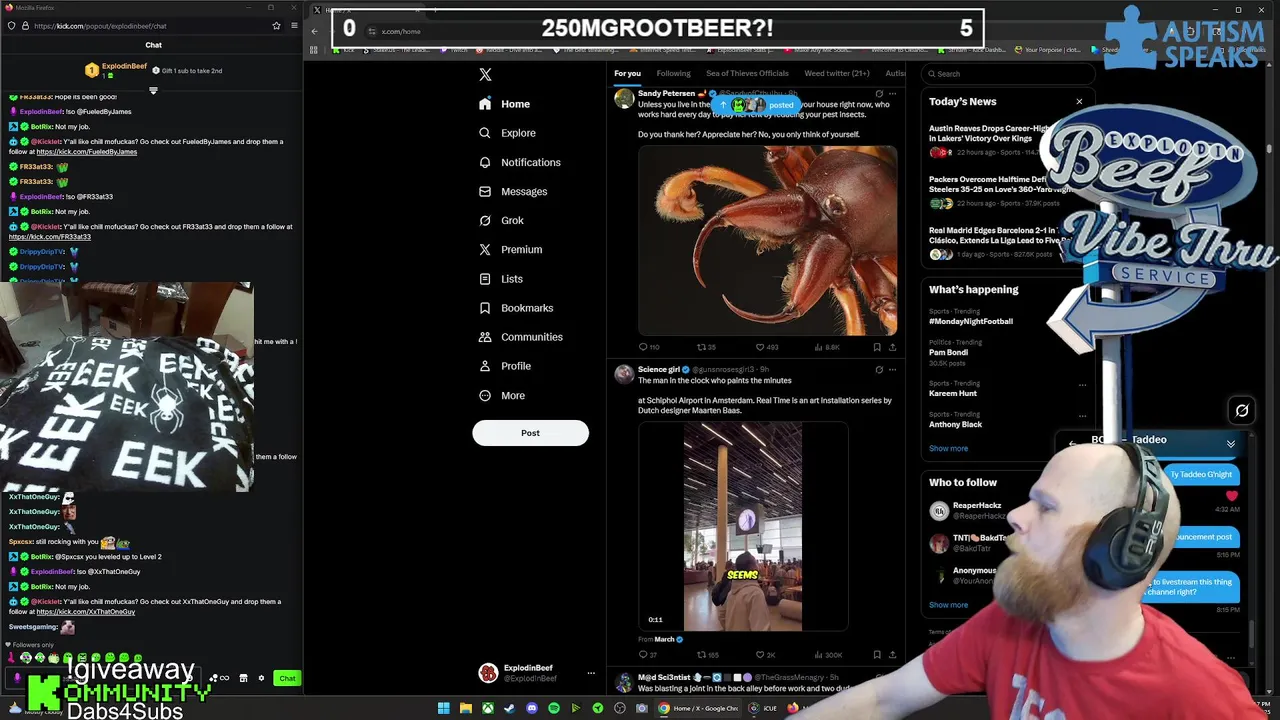Share Sandy Petersen's post
The image size is (1280, 720).
(892, 347)
